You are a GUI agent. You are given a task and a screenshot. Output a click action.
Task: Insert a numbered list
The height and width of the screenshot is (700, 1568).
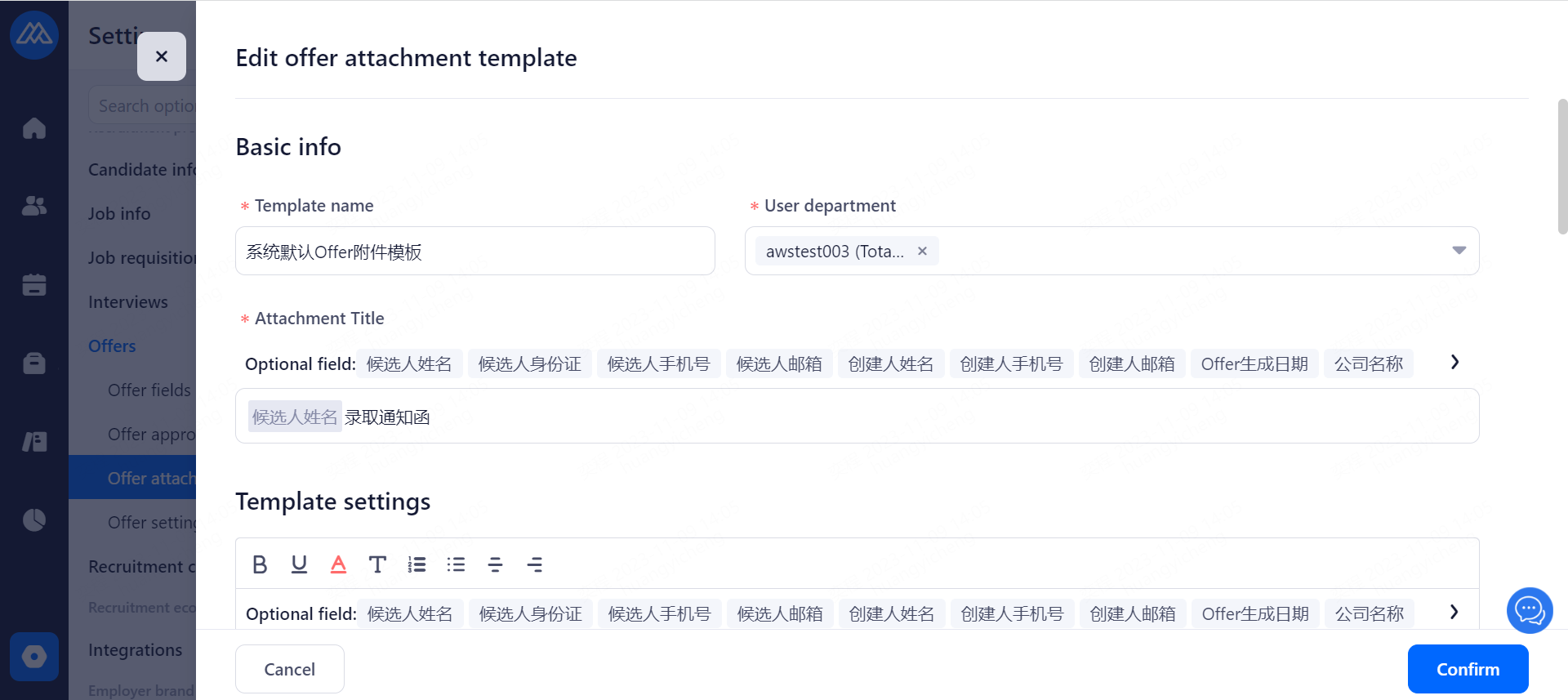point(416,564)
